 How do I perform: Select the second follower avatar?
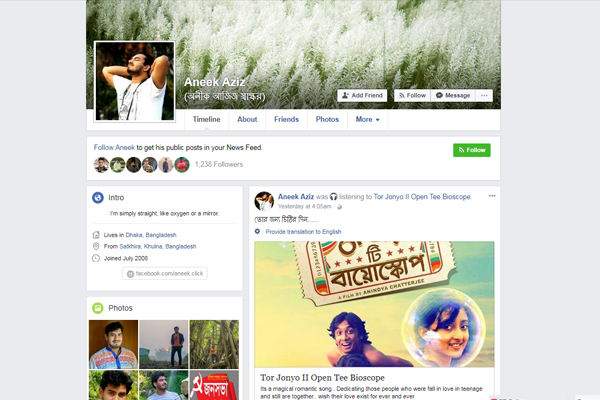tap(117, 165)
